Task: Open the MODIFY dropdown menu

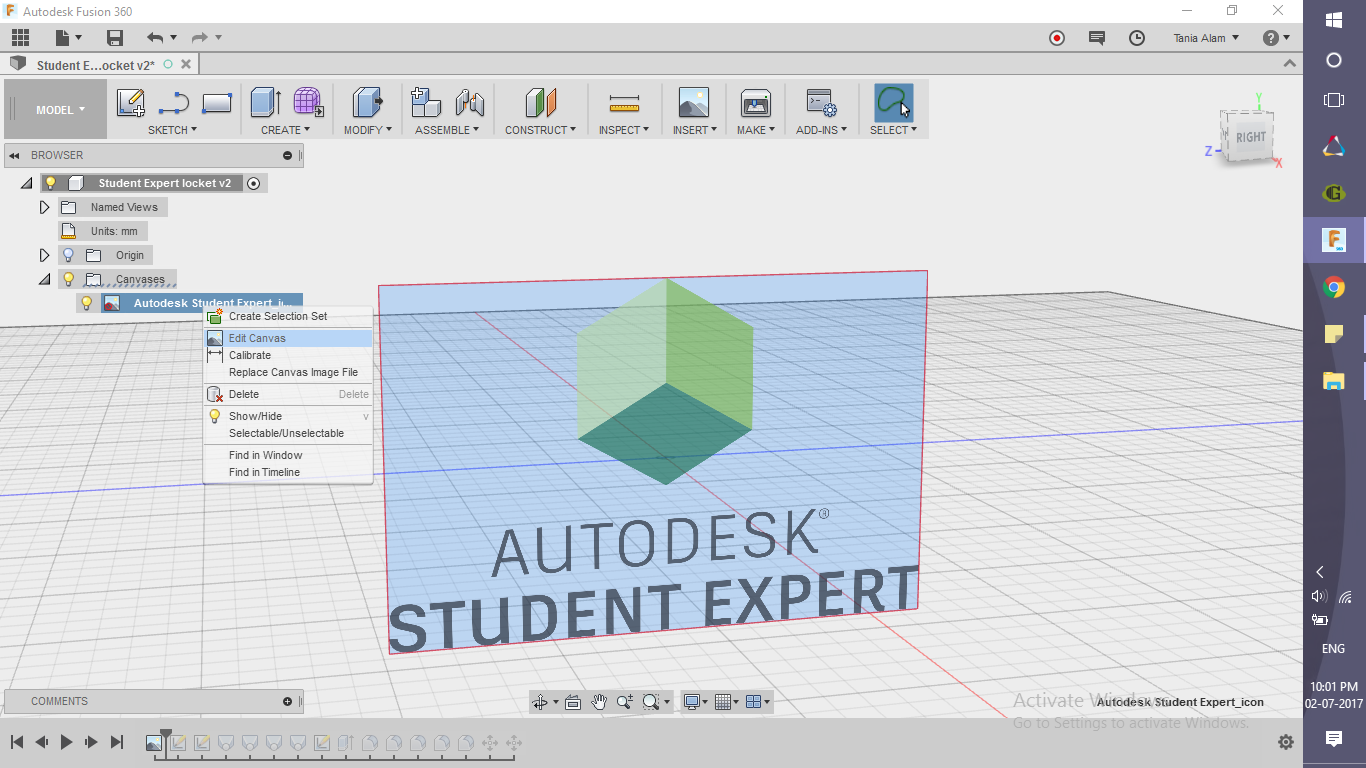Action: (368, 130)
